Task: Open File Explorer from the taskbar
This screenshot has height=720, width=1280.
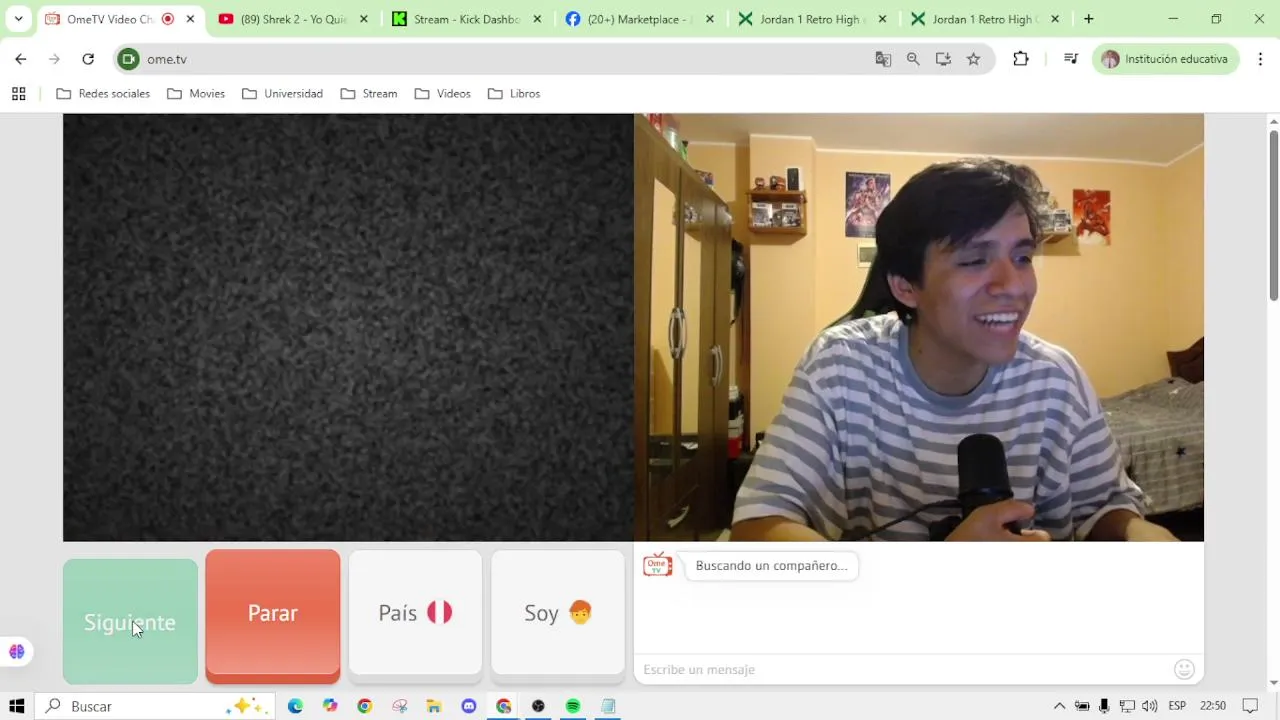Action: point(434,706)
